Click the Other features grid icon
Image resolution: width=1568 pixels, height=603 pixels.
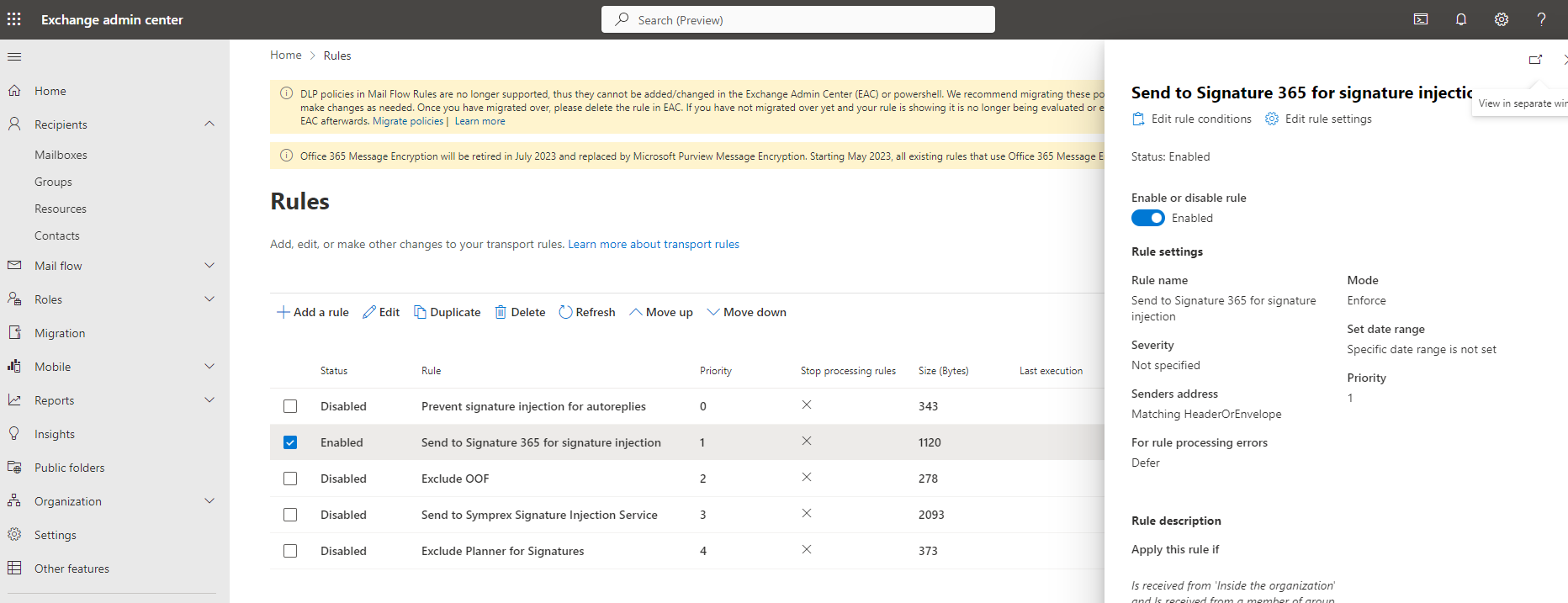(14, 569)
